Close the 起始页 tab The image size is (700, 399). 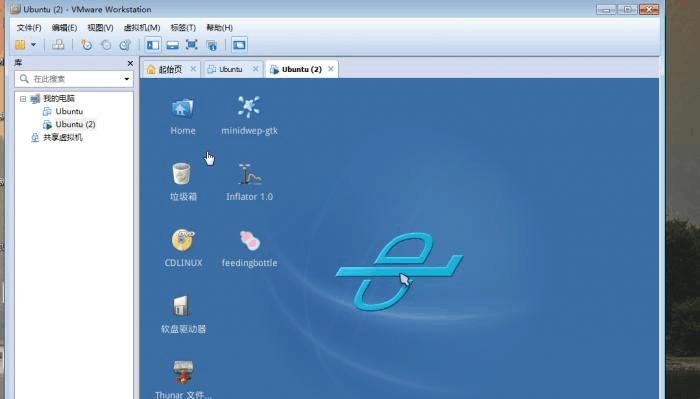193,69
